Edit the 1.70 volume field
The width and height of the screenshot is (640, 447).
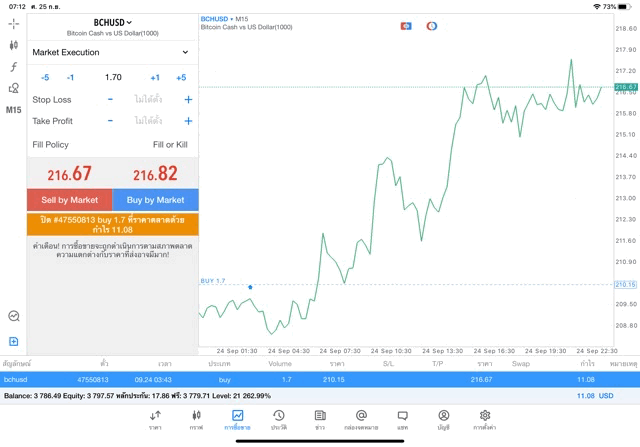point(113,78)
